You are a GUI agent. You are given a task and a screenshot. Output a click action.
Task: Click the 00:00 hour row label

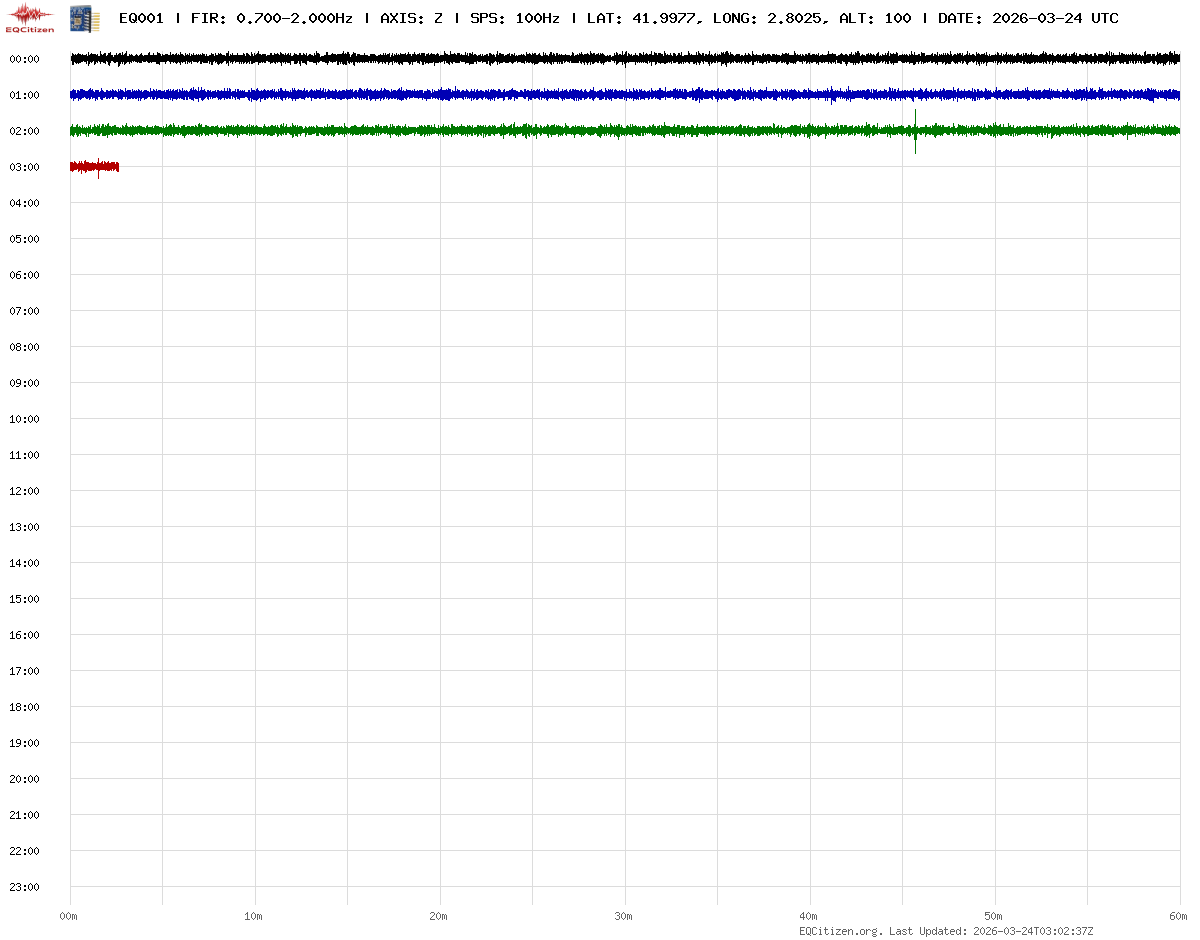[24, 59]
